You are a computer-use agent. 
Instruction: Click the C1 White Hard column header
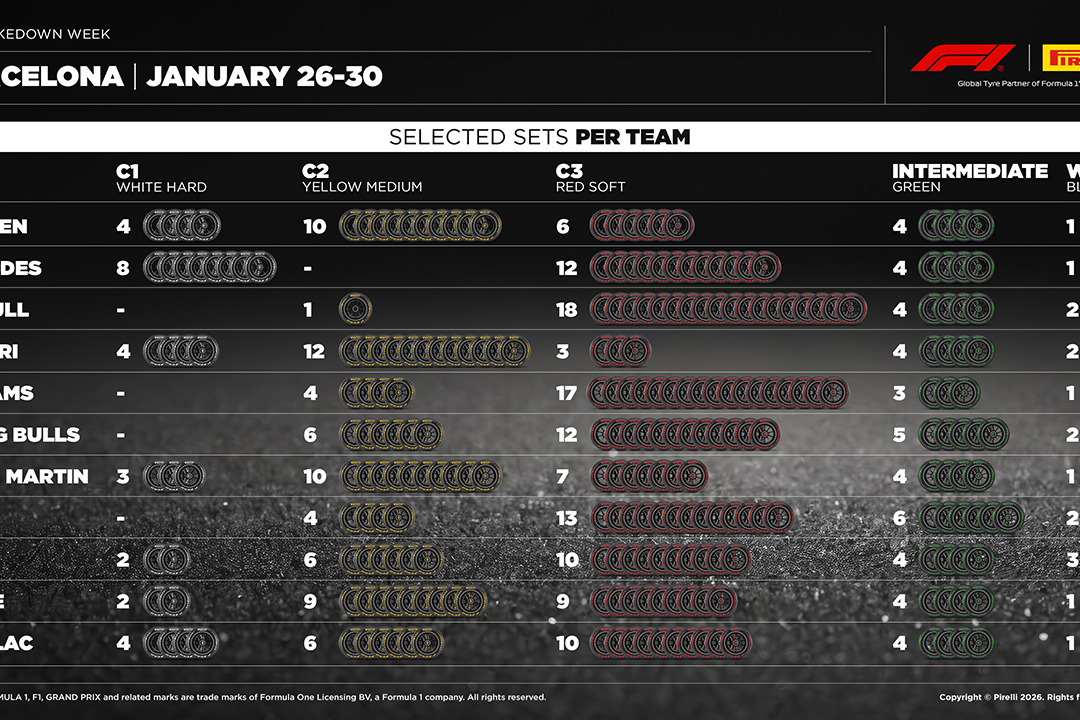tap(161, 178)
